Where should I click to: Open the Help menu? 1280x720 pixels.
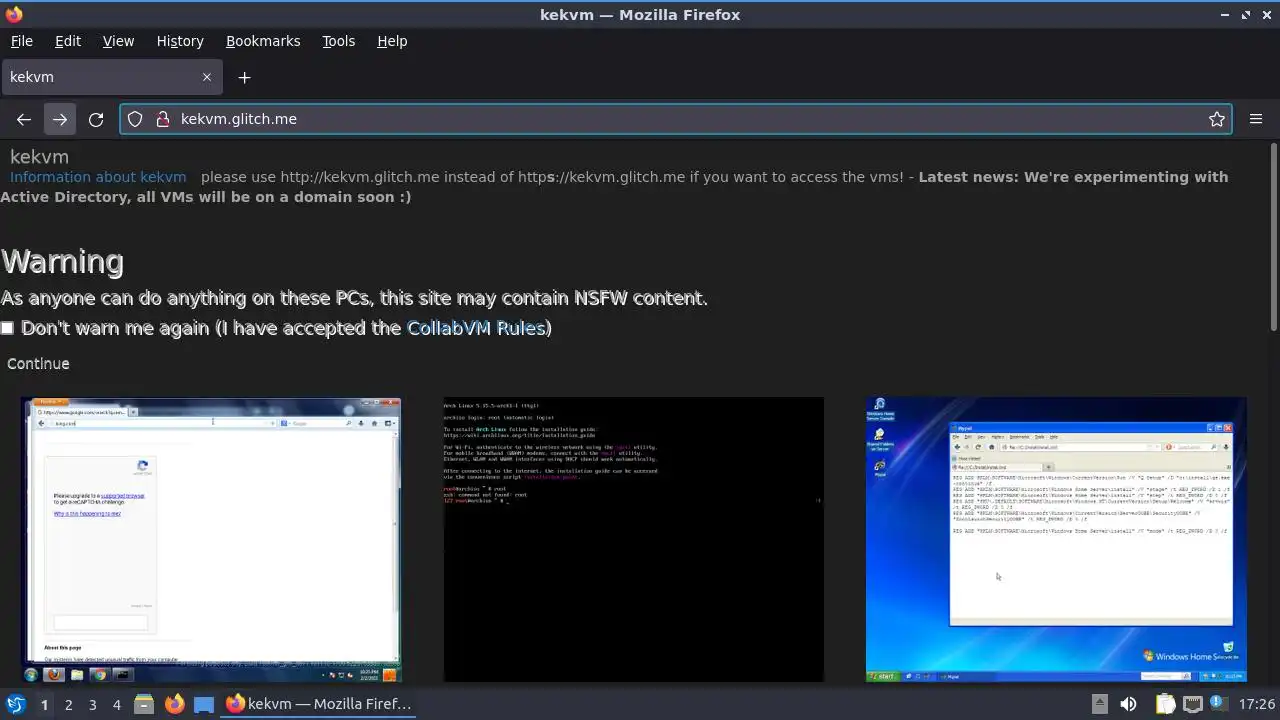pos(392,41)
